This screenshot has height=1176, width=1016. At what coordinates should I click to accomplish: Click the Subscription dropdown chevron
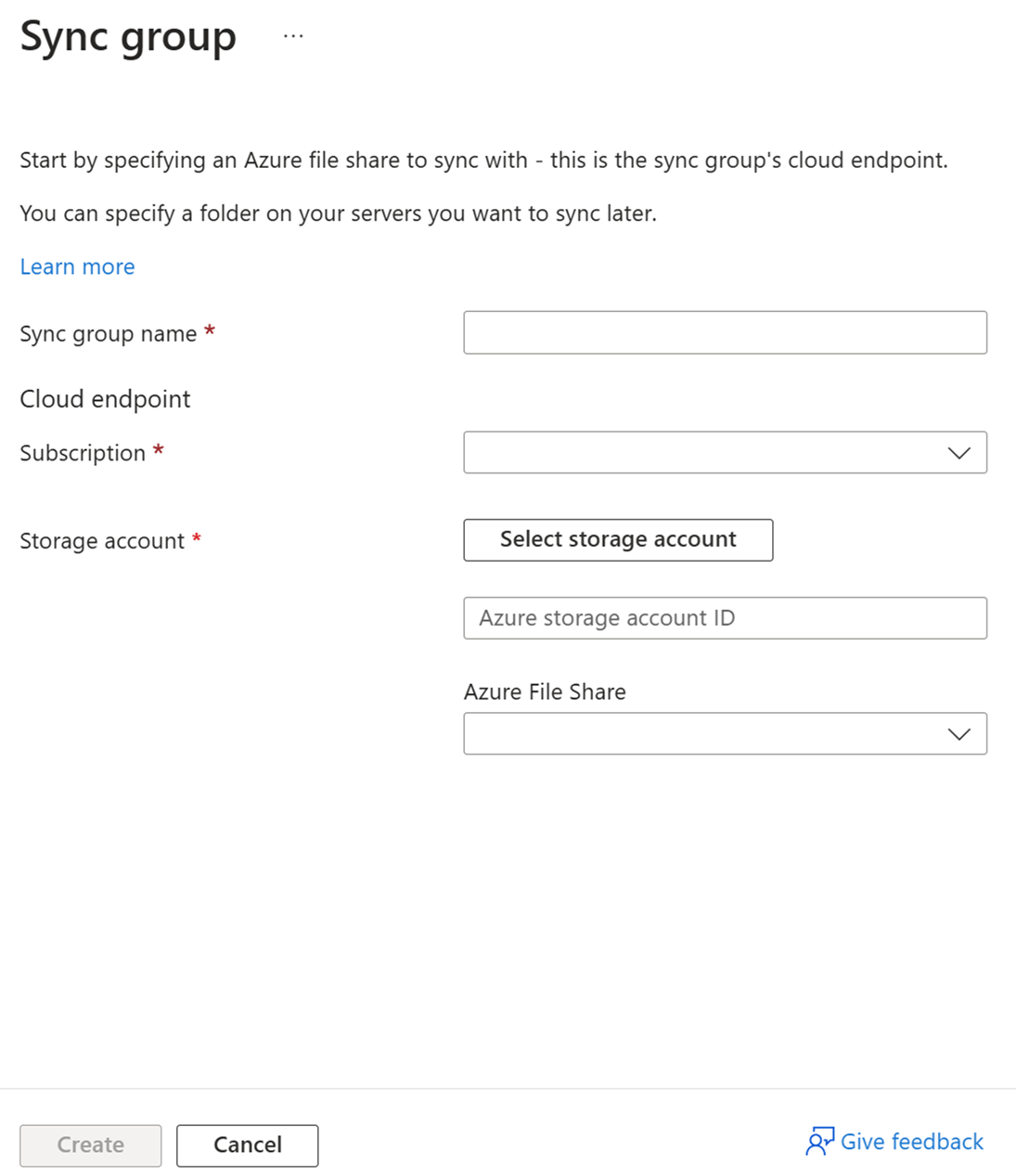pos(958,453)
